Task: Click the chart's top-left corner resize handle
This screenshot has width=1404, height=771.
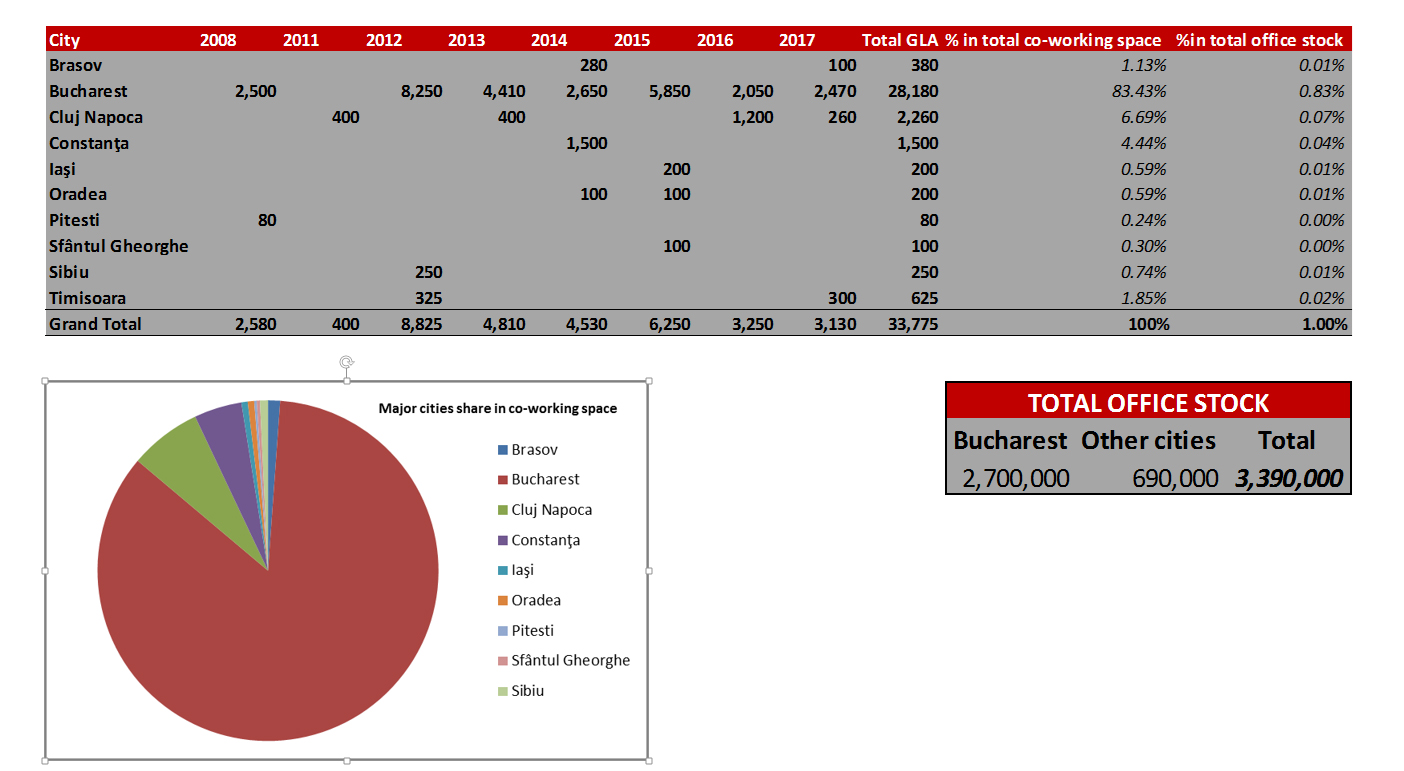Action: click(46, 381)
